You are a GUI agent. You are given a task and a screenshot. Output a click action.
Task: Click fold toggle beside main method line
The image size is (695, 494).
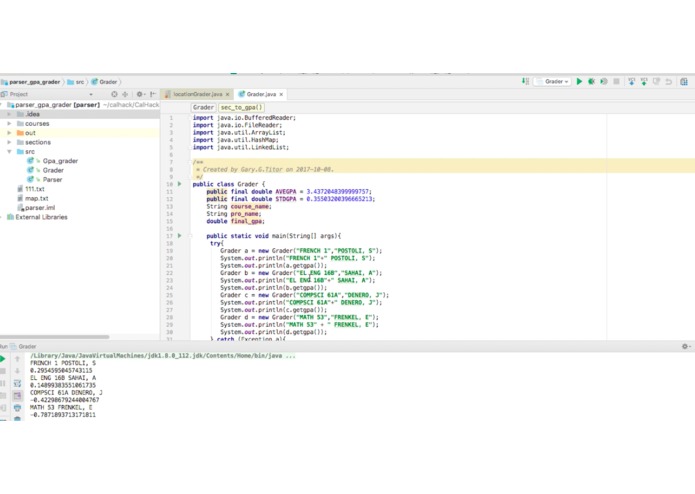click(x=191, y=236)
